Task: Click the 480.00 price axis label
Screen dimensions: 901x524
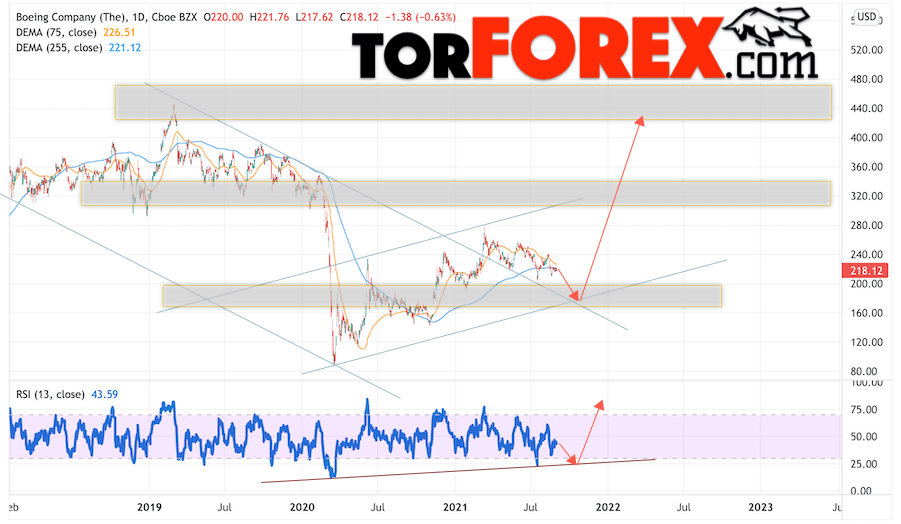Action: click(867, 79)
